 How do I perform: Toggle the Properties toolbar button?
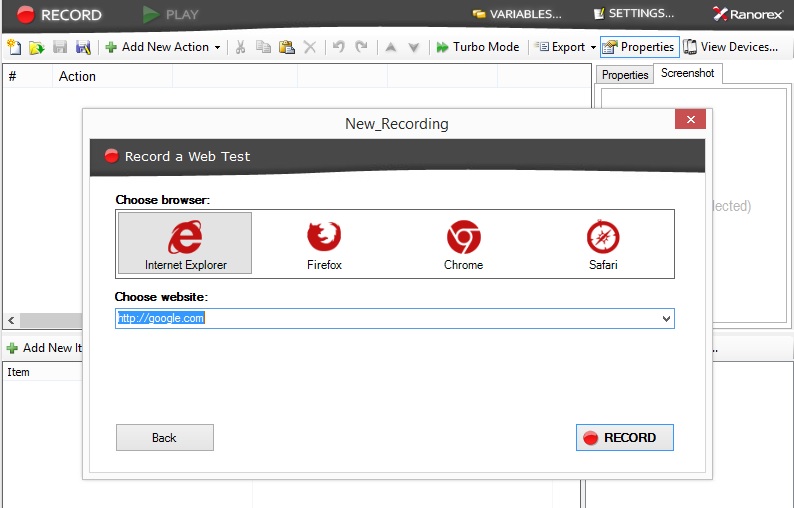coord(640,47)
